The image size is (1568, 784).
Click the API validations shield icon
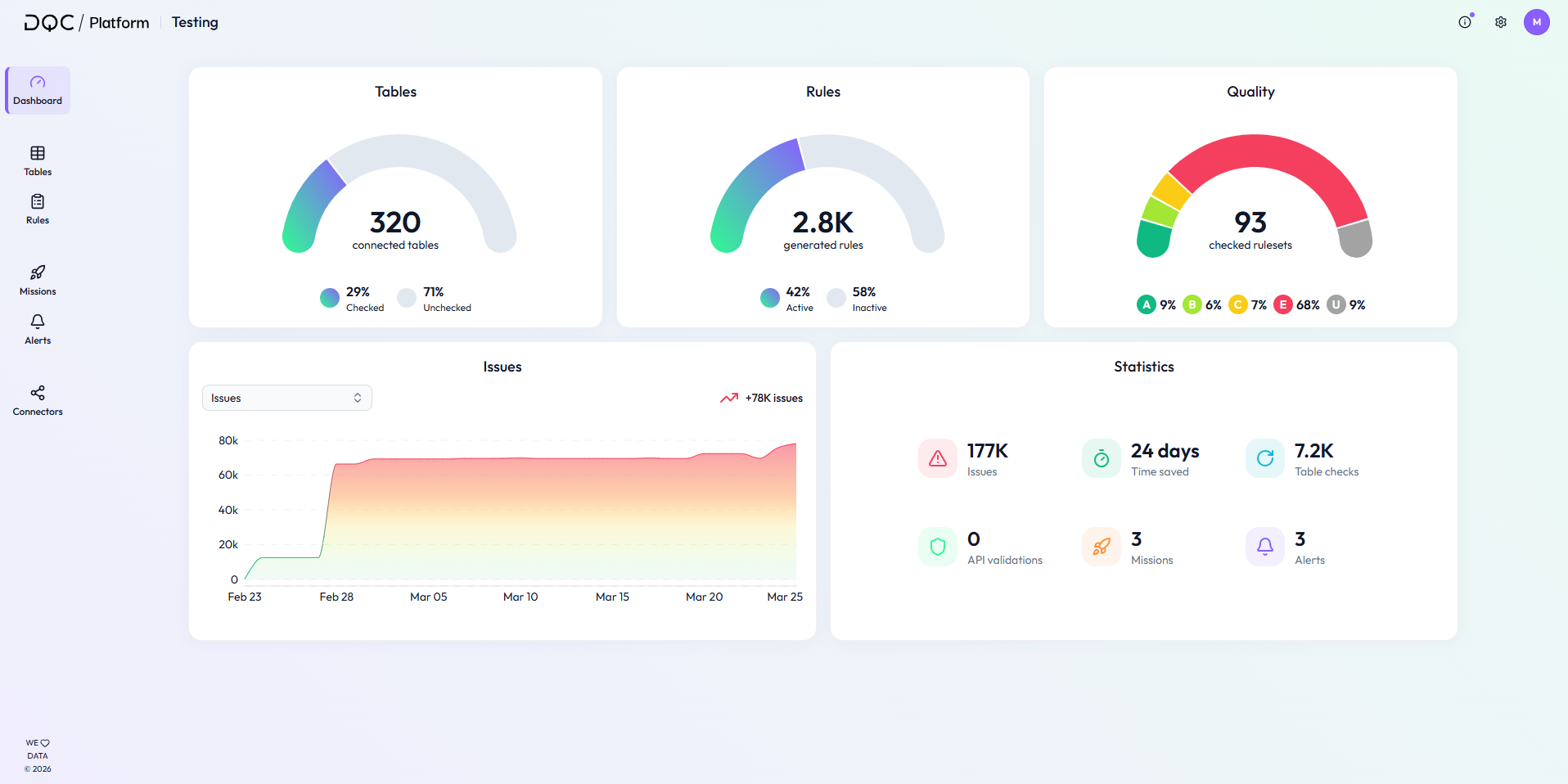point(938,547)
